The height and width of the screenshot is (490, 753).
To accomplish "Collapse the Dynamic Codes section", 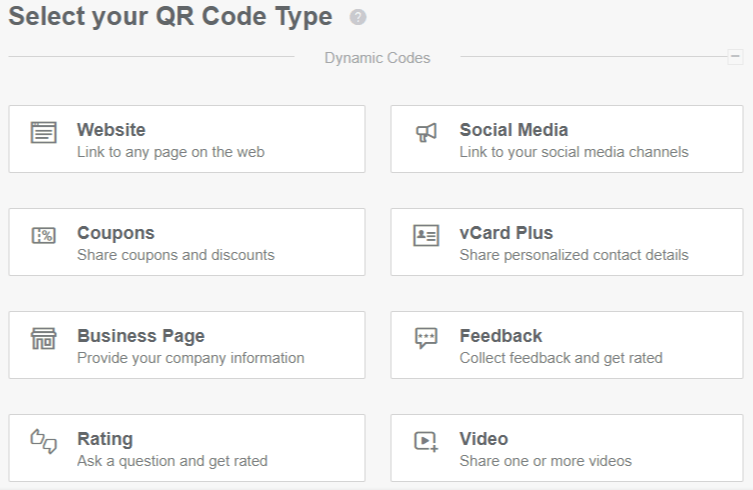I will point(735,57).
